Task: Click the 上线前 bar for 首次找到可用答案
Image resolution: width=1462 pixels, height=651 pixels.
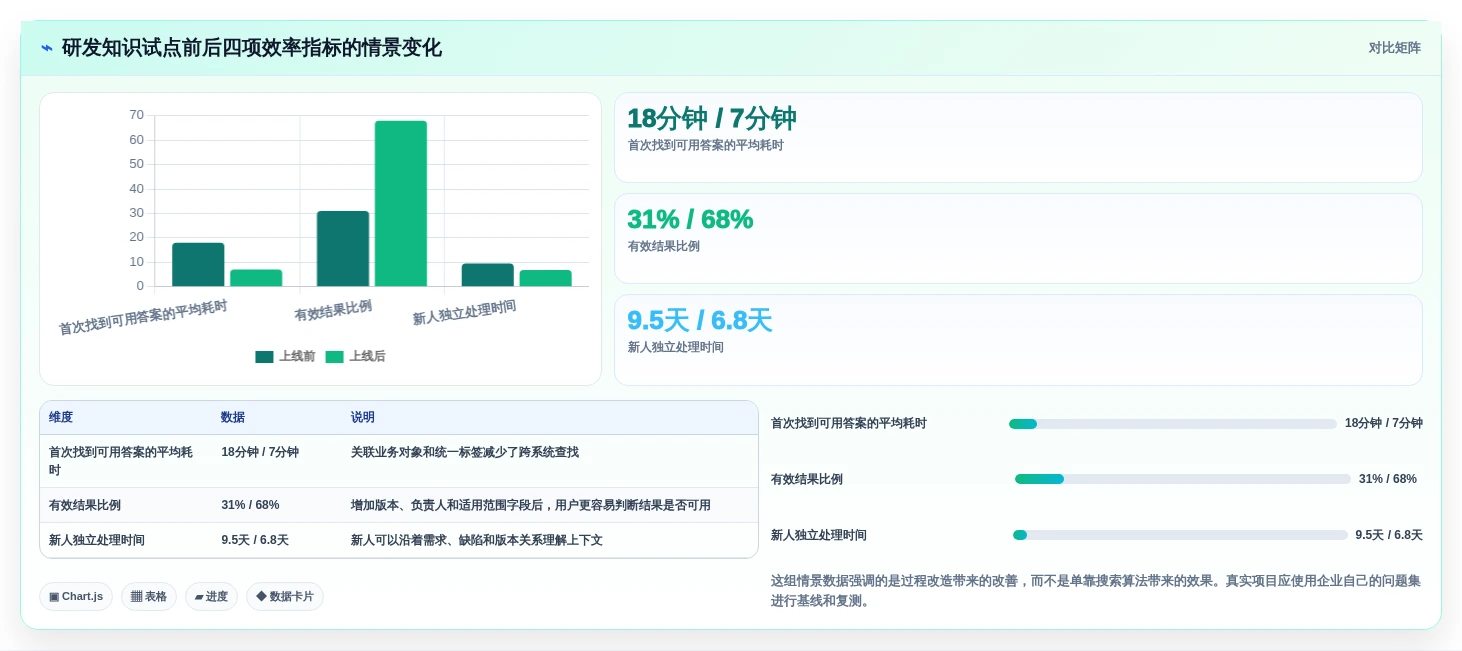Action: pyautogui.click(x=198, y=265)
